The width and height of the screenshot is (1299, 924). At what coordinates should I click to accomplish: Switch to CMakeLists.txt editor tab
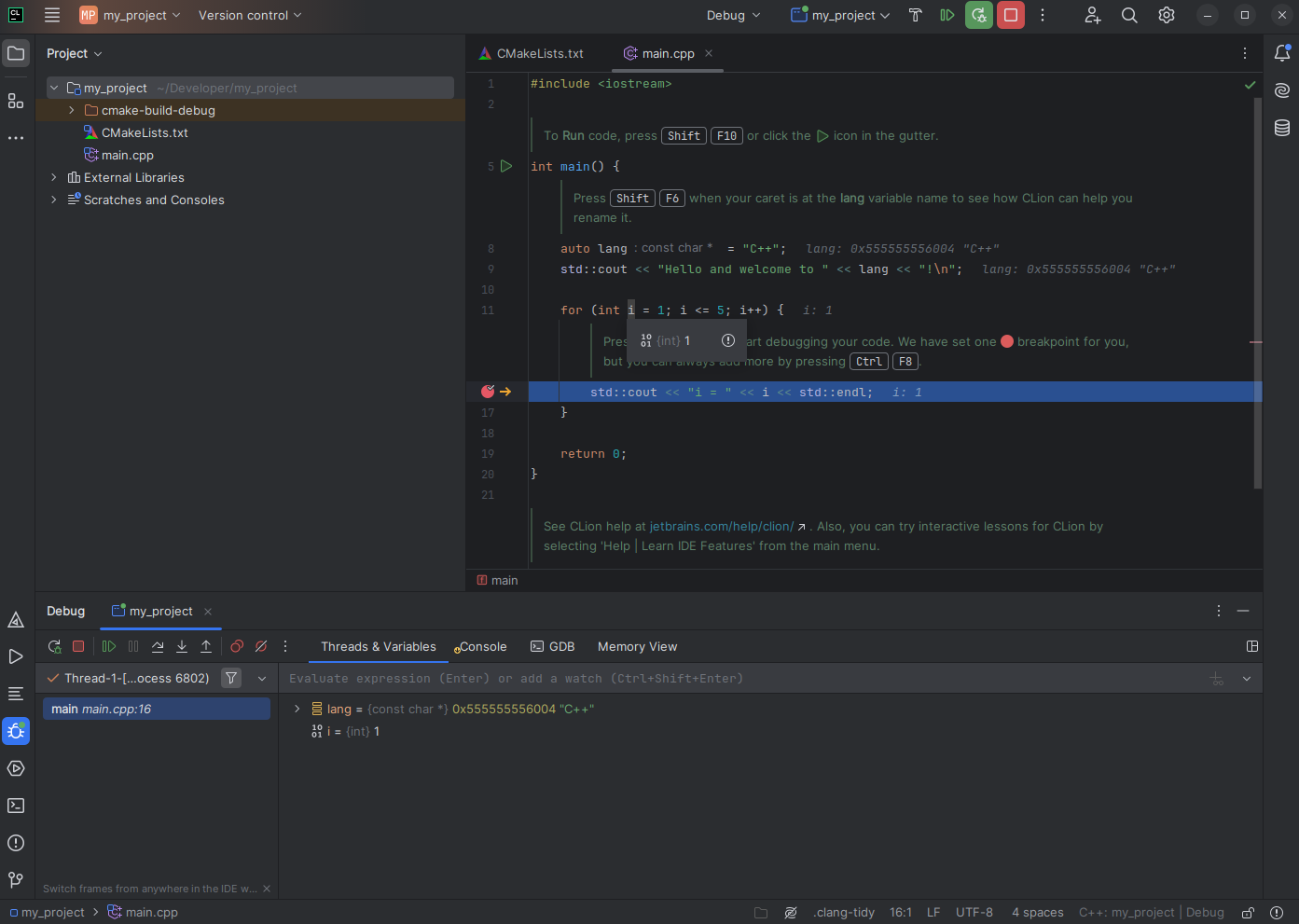(x=531, y=54)
